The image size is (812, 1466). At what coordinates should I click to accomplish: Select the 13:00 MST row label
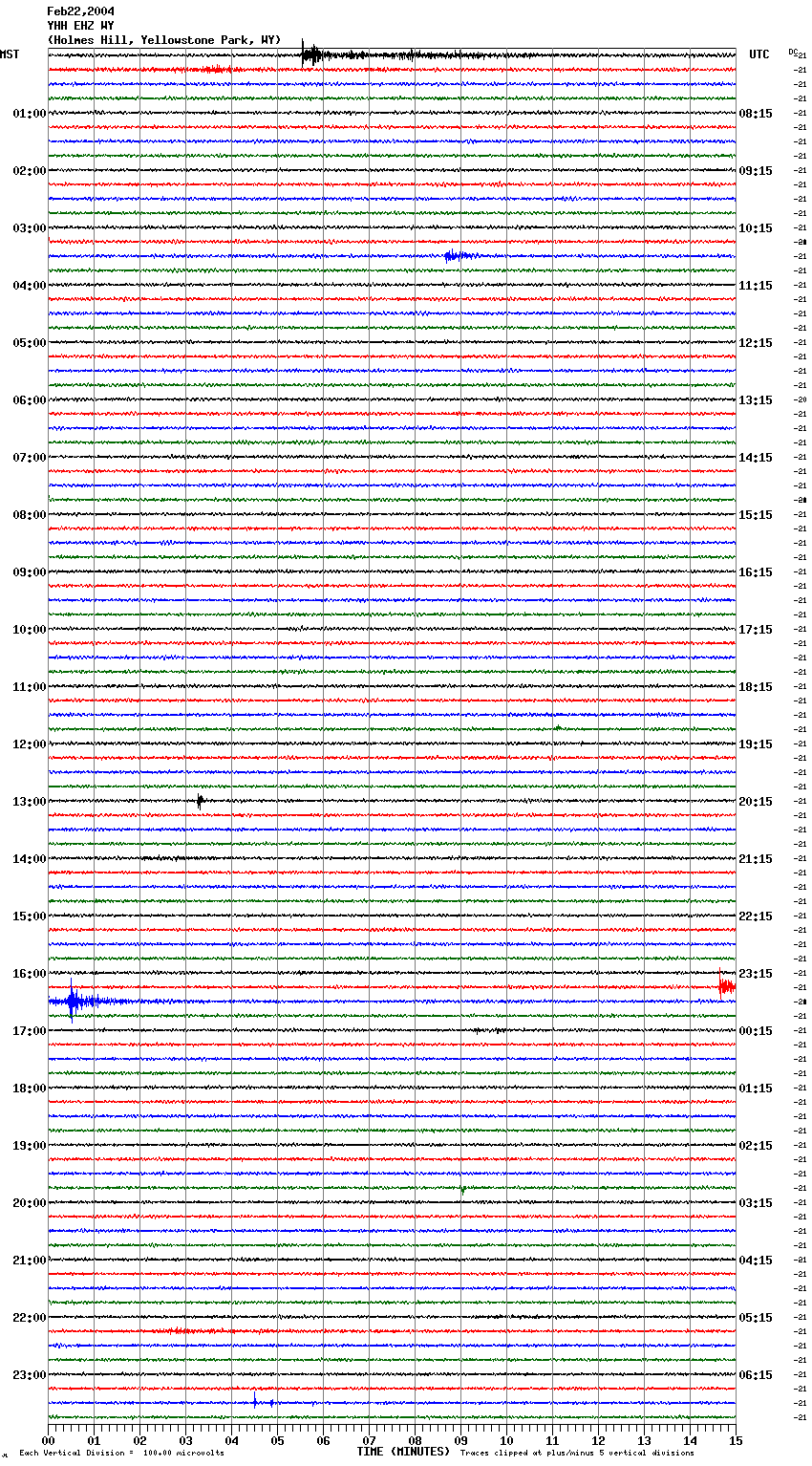tap(30, 802)
